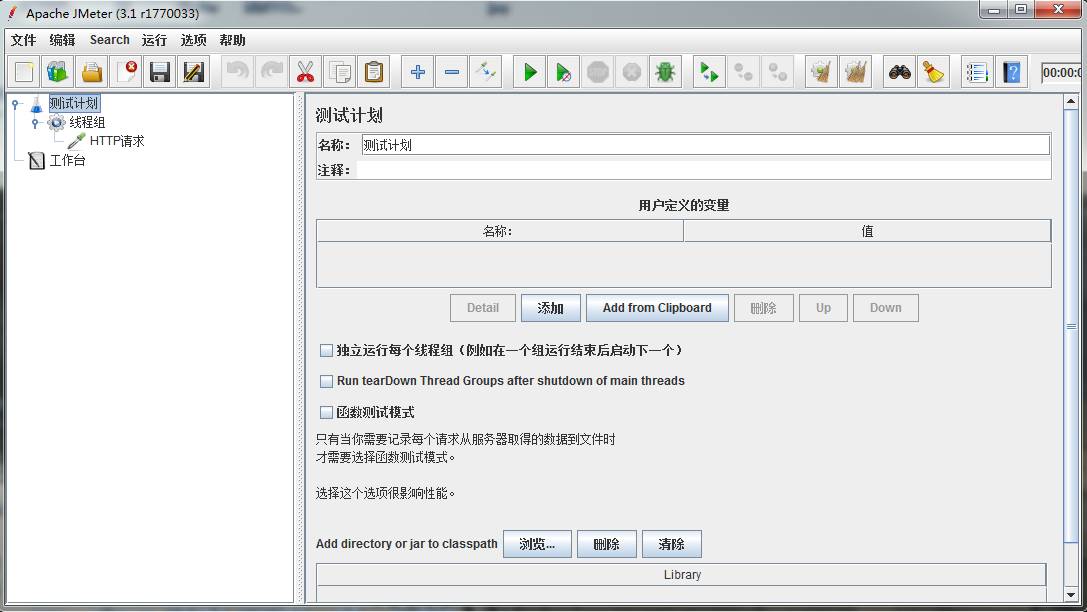This screenshot has width=1087, height=612.
Task: Click the Toggle enable/disable icon
Action: point(486,72)
